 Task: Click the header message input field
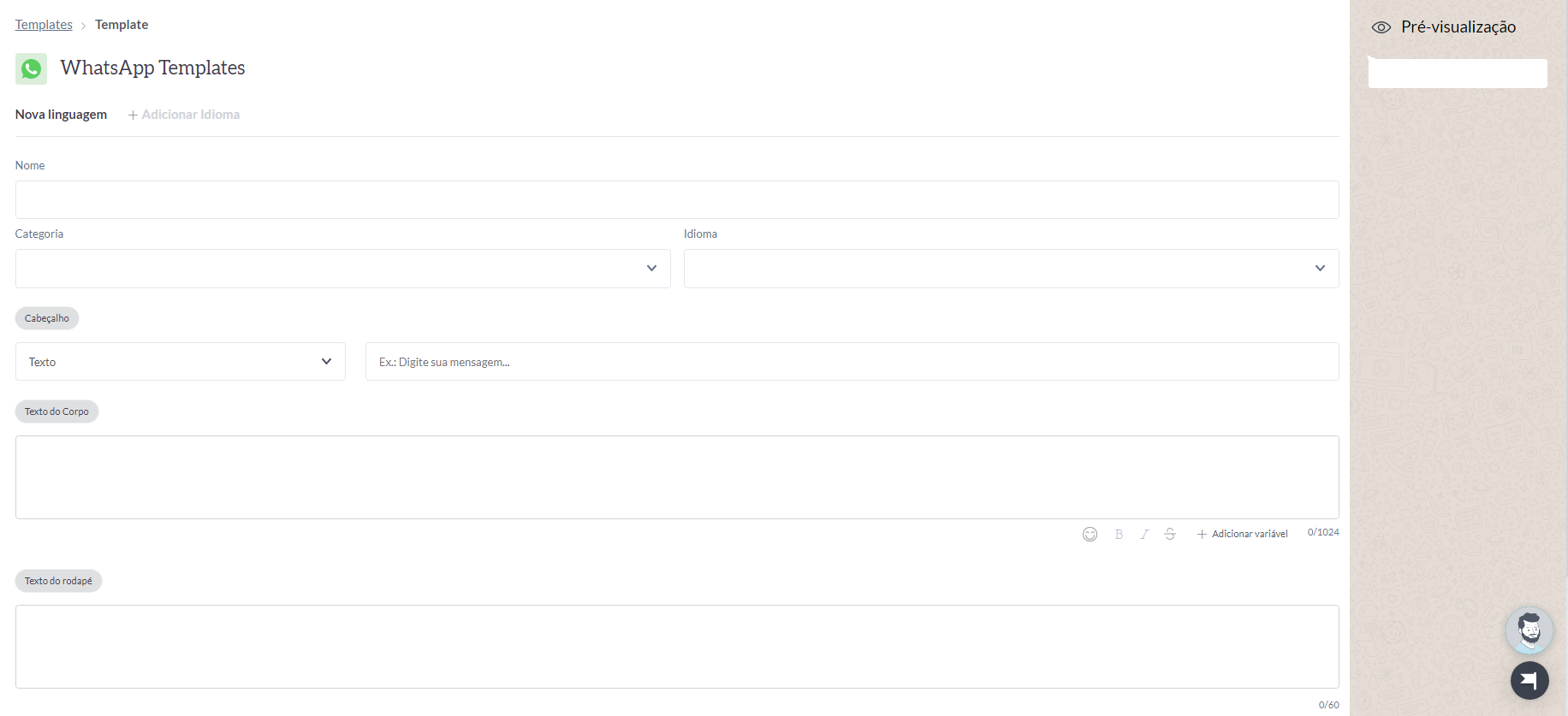pos(852,362)
